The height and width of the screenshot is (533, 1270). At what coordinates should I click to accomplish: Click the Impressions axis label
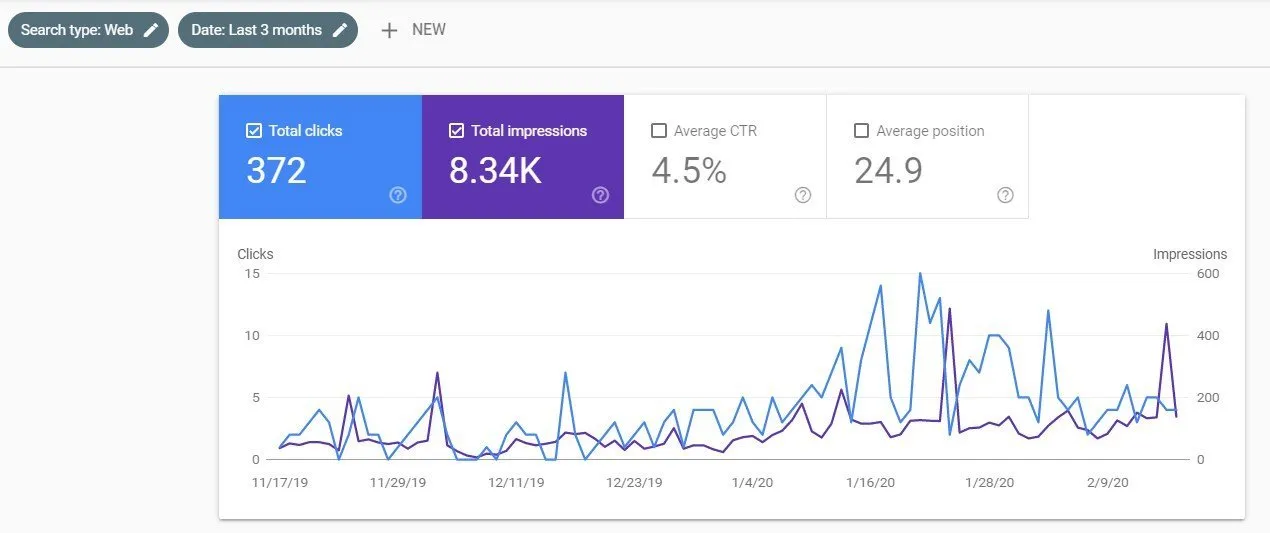[x=1190, y=254]
